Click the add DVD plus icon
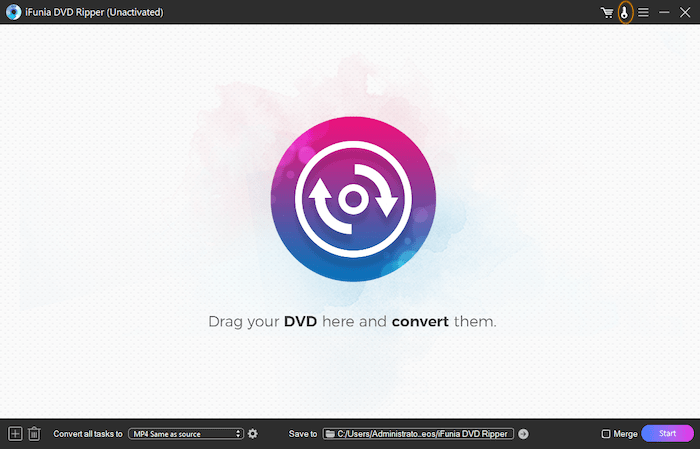 (15, 433)
